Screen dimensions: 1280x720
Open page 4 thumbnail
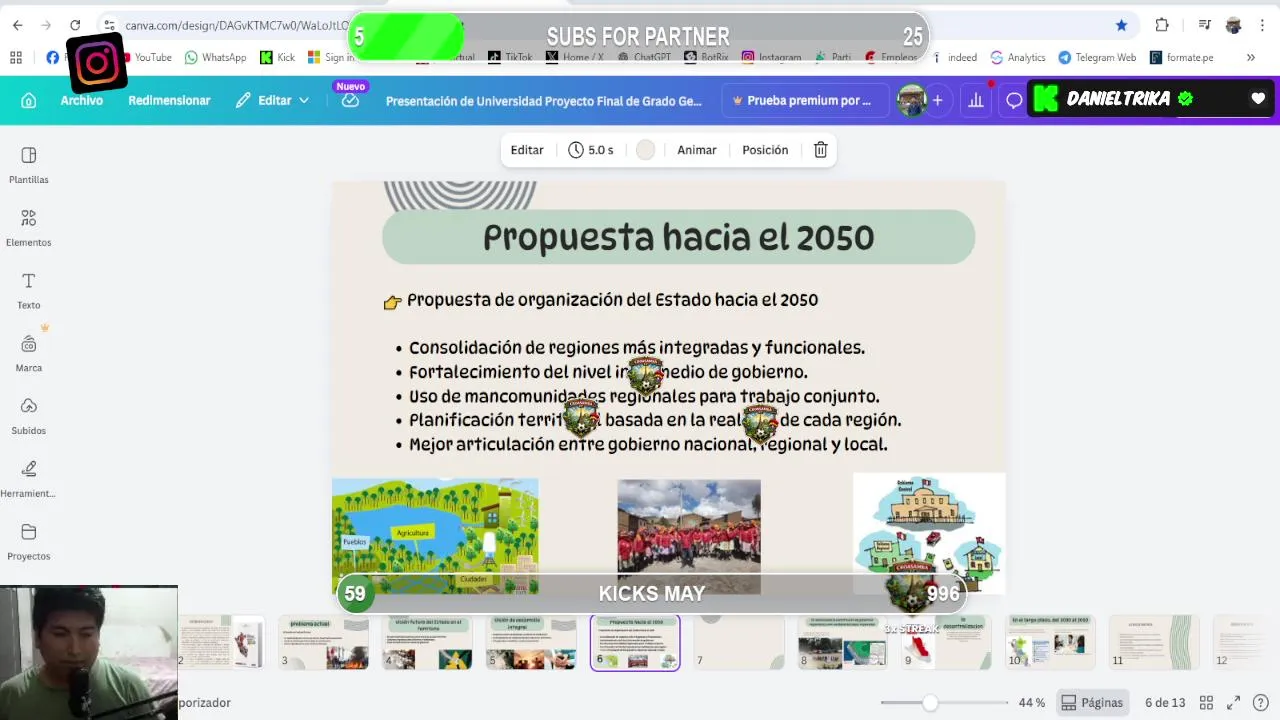point(427,642)
